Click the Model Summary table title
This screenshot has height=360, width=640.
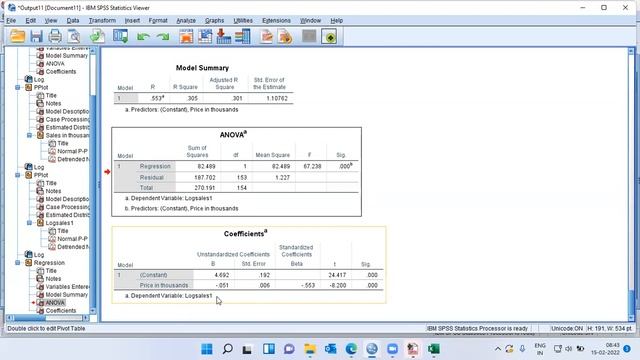tap(202, 68)
